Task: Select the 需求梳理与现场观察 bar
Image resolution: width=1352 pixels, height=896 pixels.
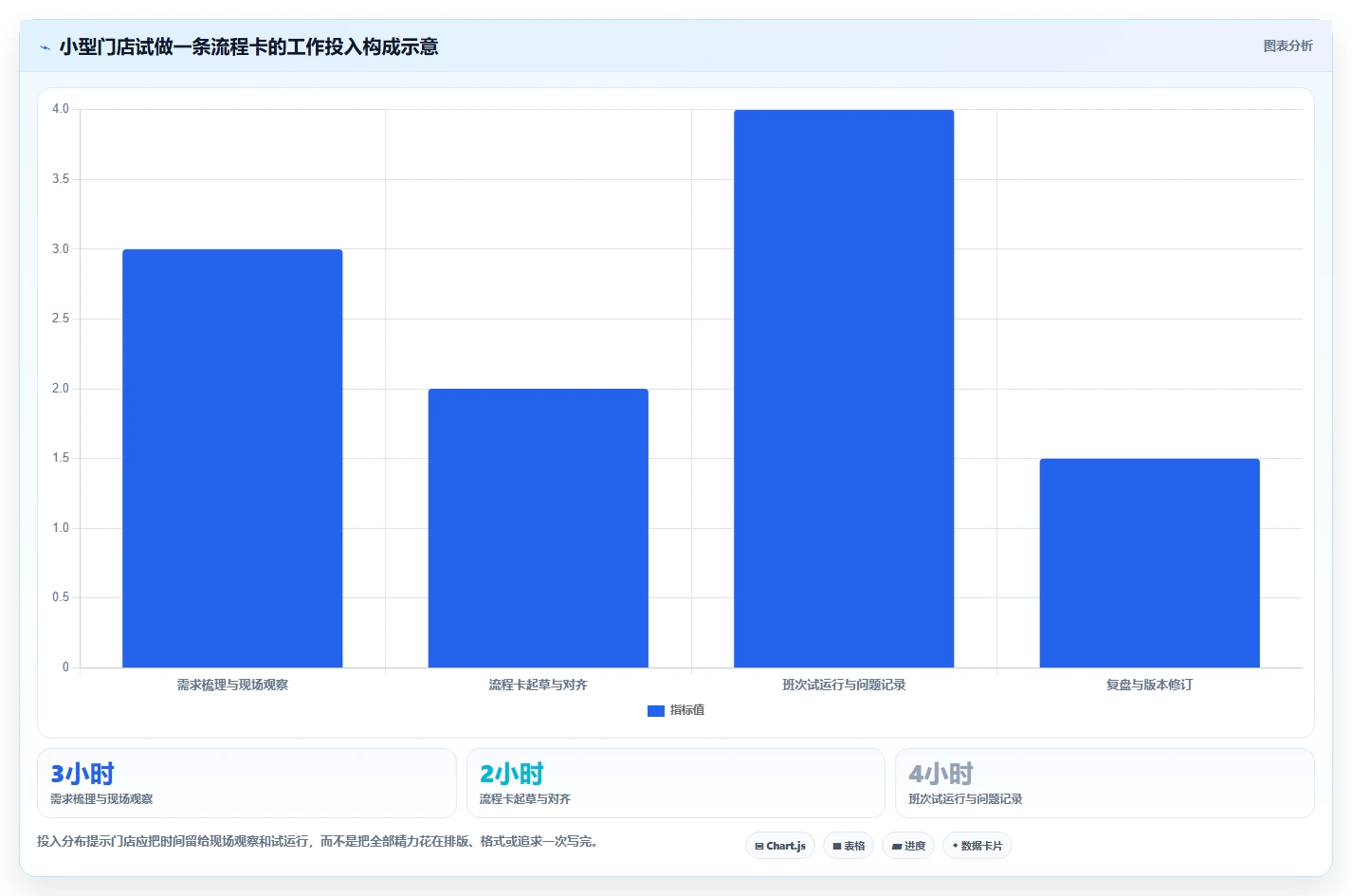Action: [x=232, y=458]
